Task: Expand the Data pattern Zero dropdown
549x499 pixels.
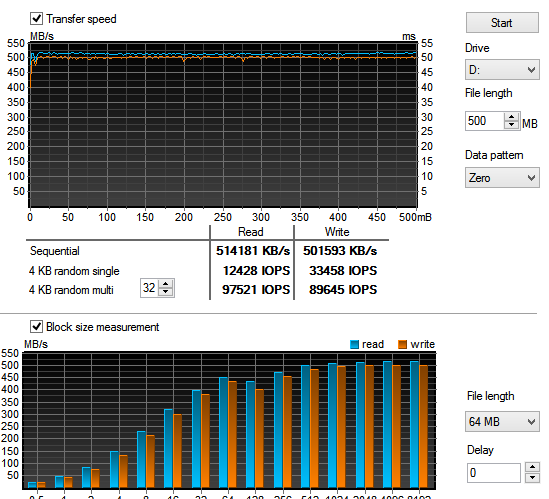Action: pos(502,178)
